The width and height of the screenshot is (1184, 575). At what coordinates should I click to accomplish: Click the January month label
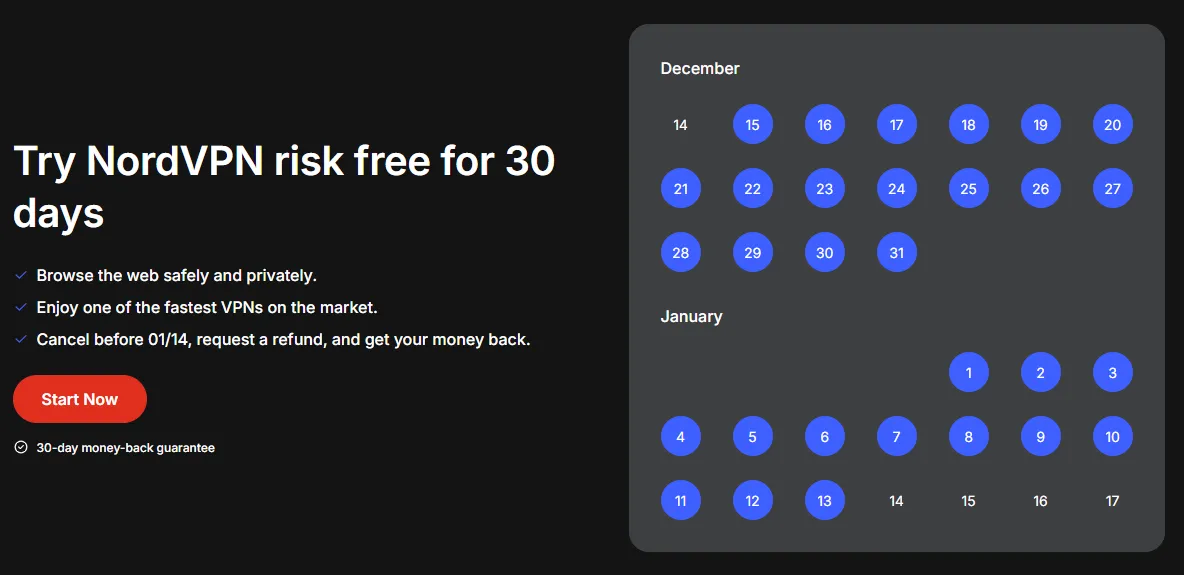point(691,316)
